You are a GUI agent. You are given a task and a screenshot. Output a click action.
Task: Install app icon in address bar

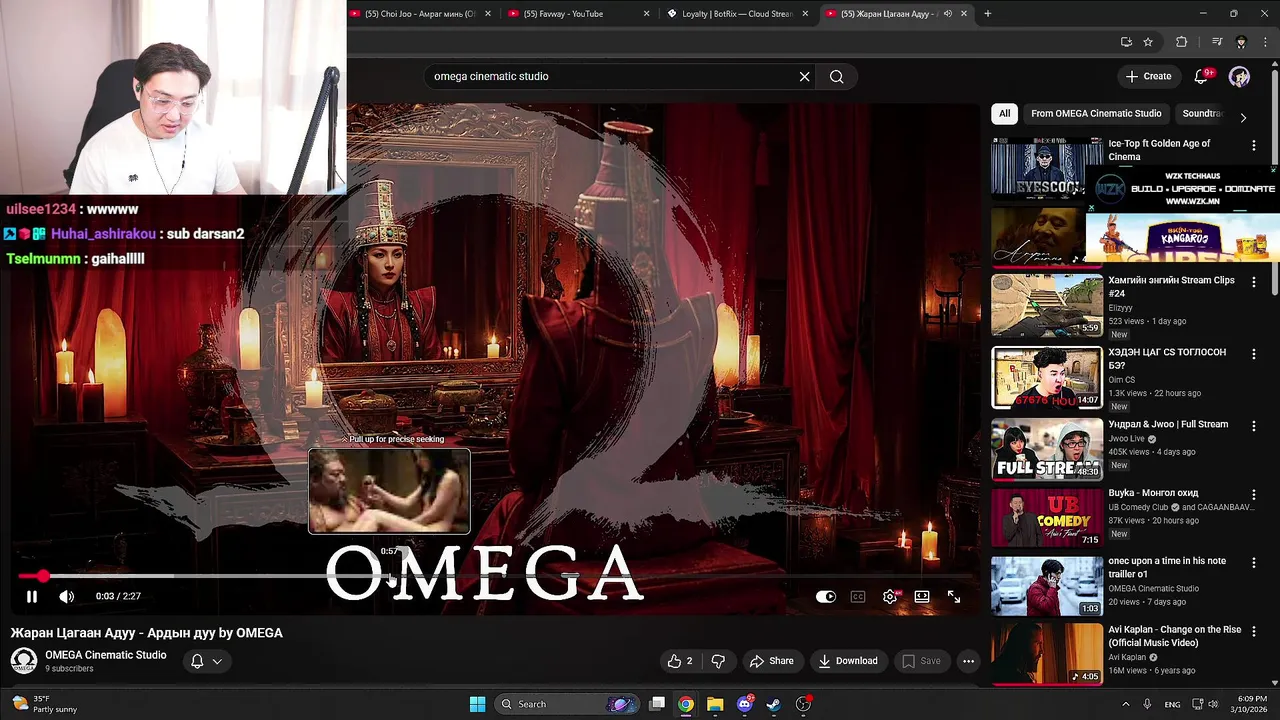(1127, 42)
